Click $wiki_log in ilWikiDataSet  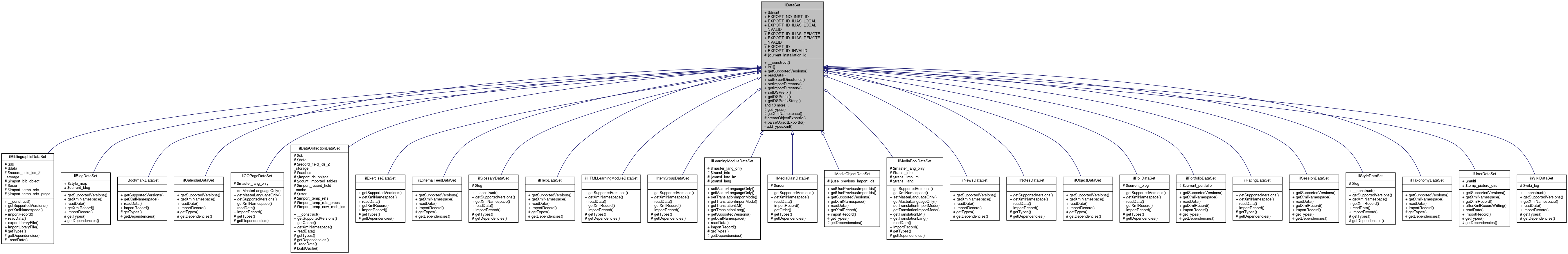pos(1530,185)
